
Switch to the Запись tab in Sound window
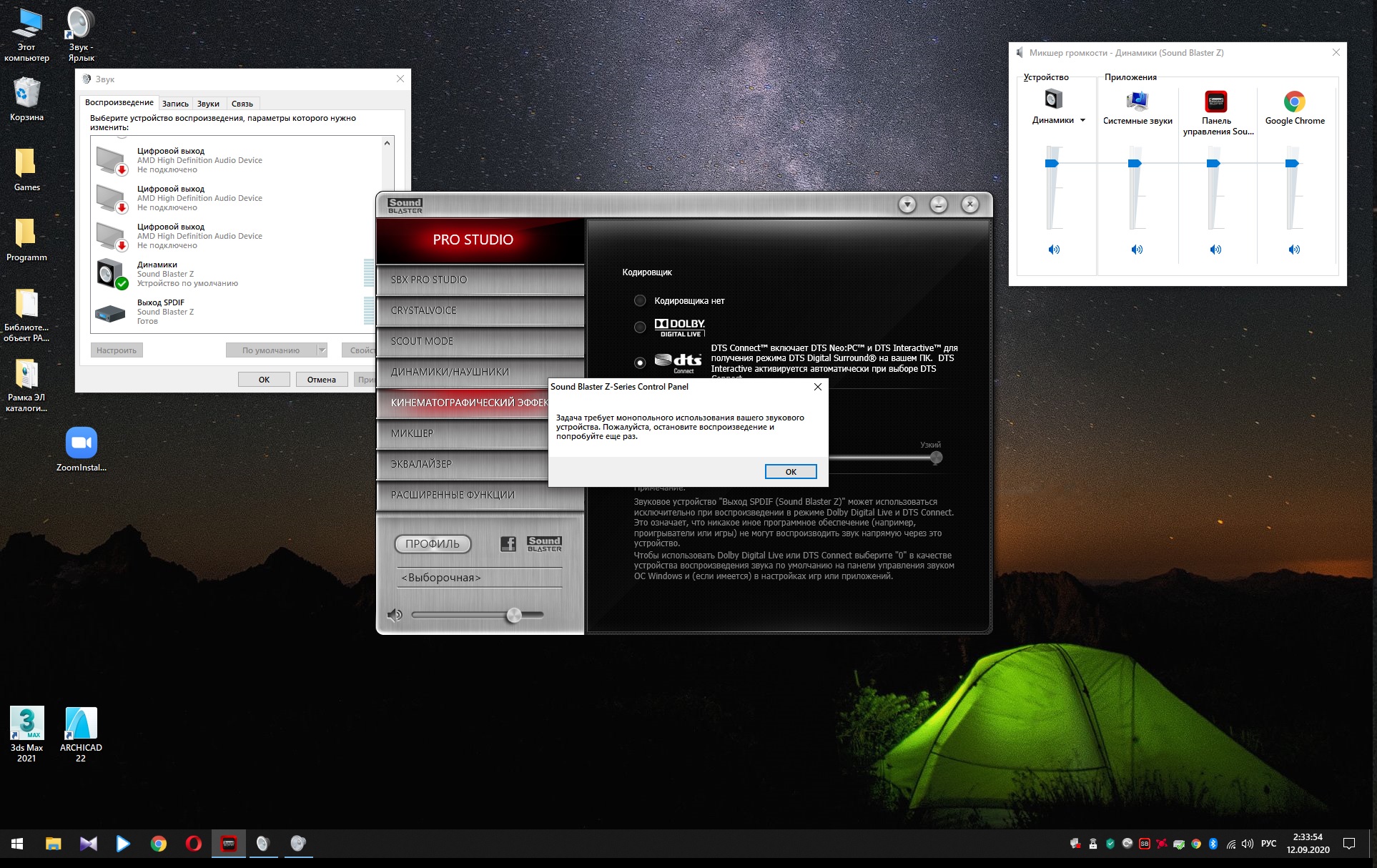(175, 104)
